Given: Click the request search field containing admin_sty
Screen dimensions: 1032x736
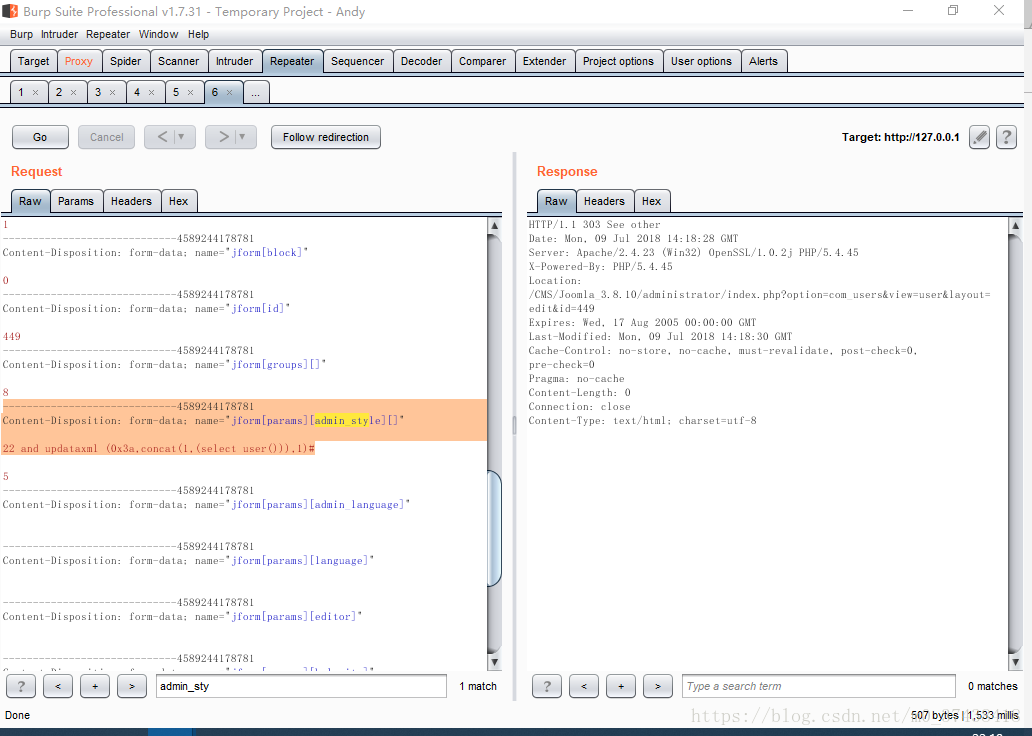Looking at the screenshot, I should [301, 686].
